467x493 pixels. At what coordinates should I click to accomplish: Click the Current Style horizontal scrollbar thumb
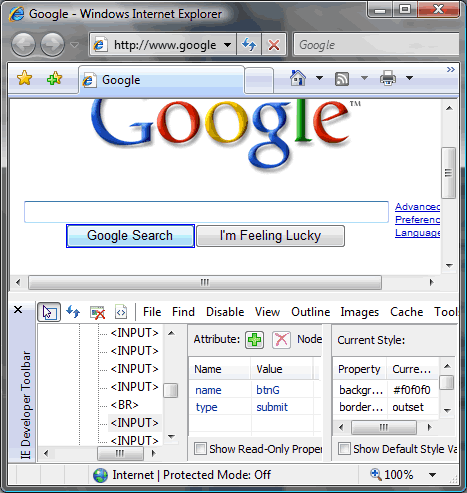tap(384, 427)
